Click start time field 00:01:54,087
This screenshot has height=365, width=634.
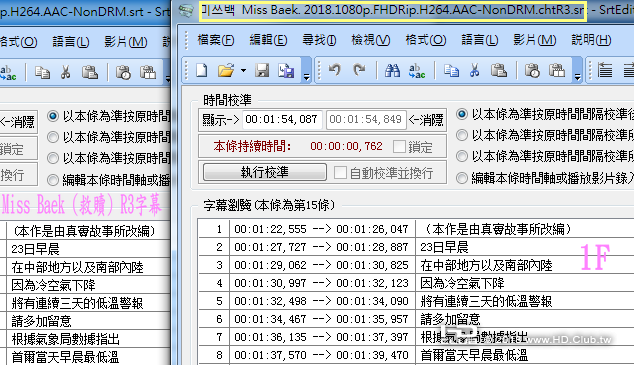(282, 120)
